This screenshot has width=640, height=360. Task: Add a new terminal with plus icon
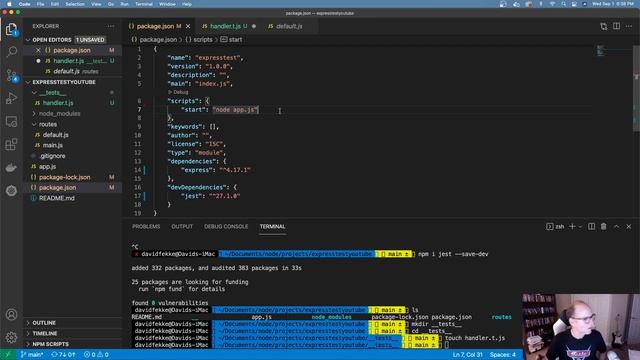(572, 227)
